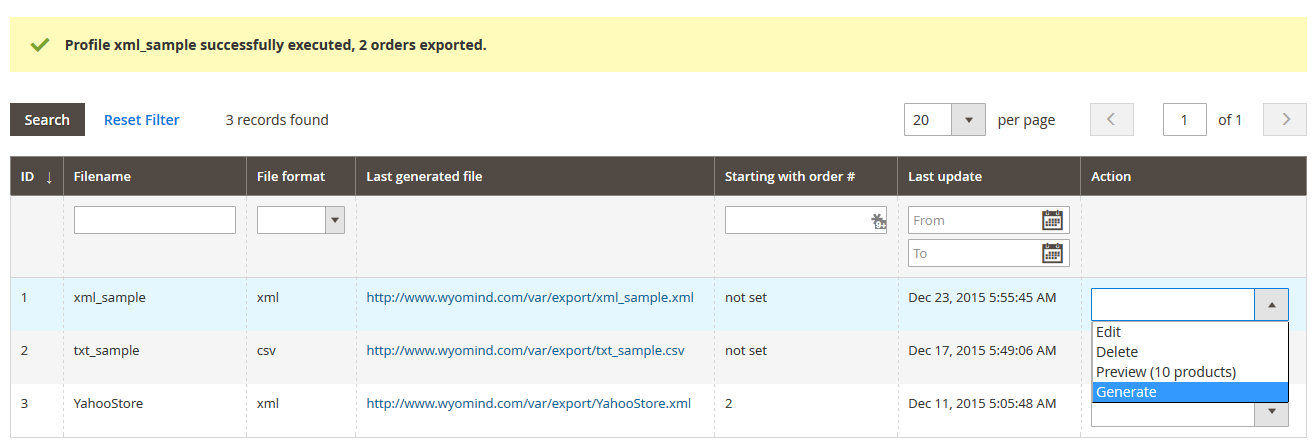Open the txt_sample.csv generated file link
Screen dimensions: 1316x447
pos(525,350)
